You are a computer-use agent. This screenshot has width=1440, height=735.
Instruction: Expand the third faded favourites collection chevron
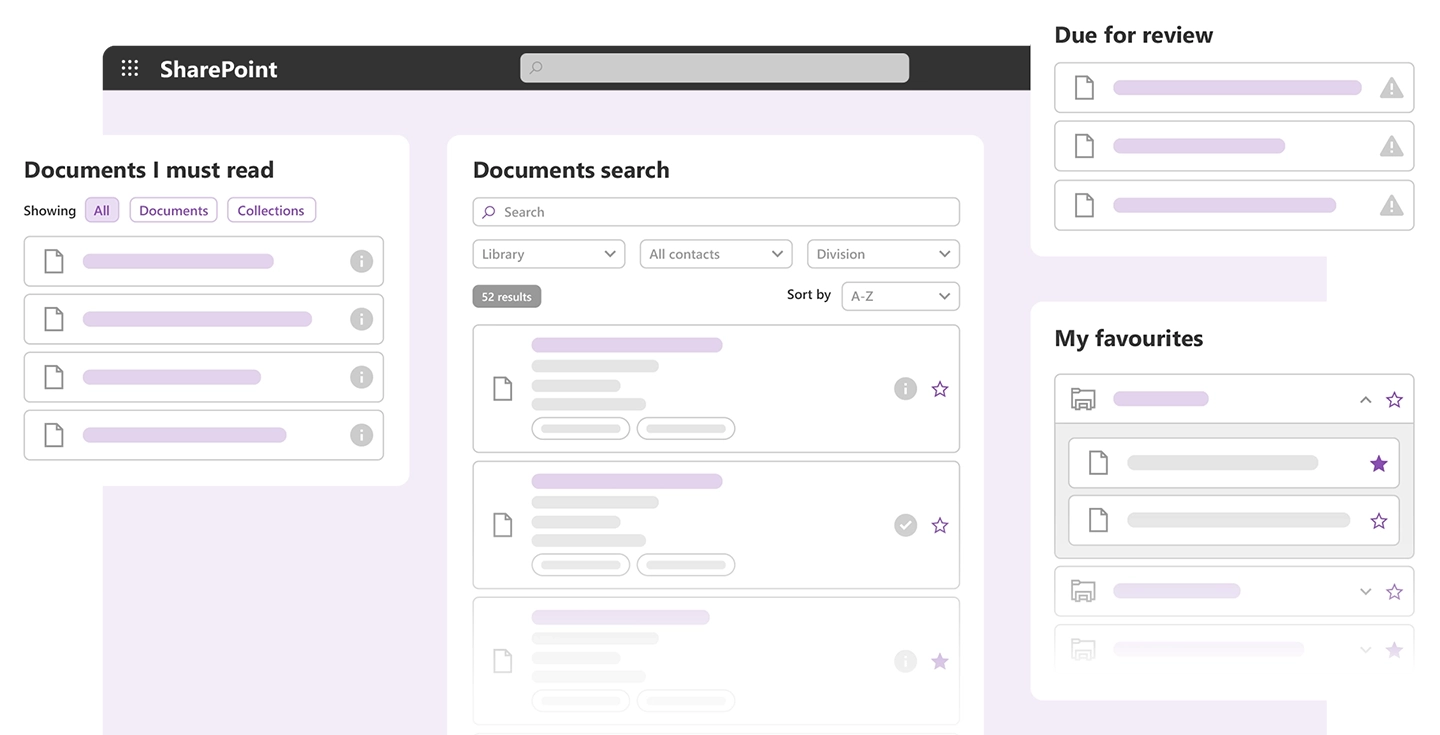[1365, 650]
